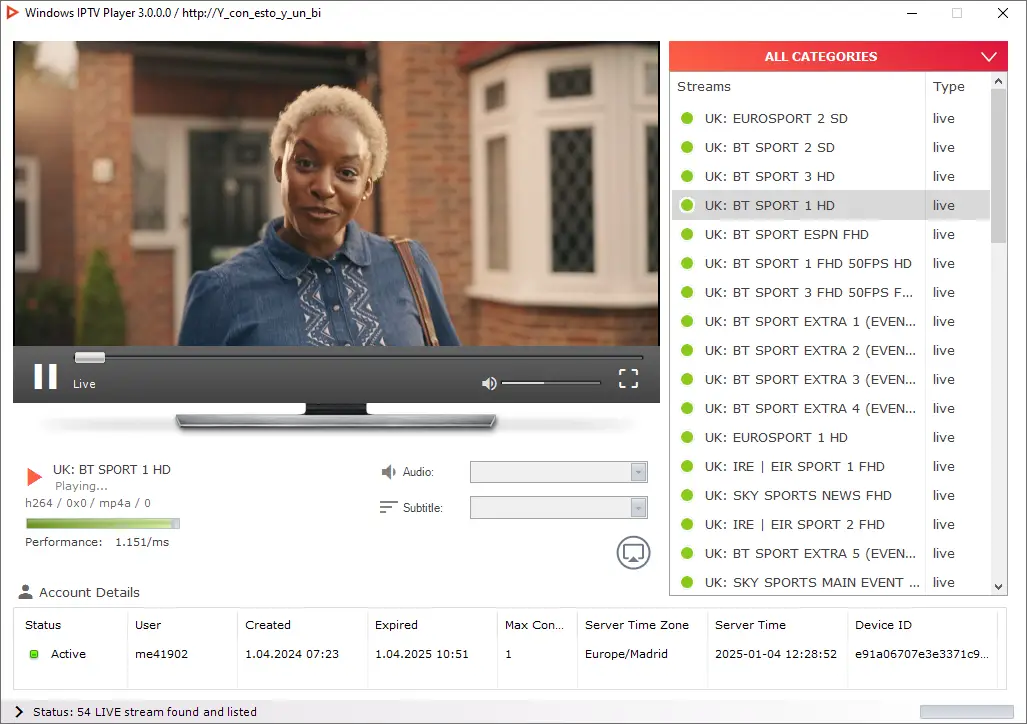1027x724 pixels.
Task: Click the Expired column header
Action: tap(396, 625)
